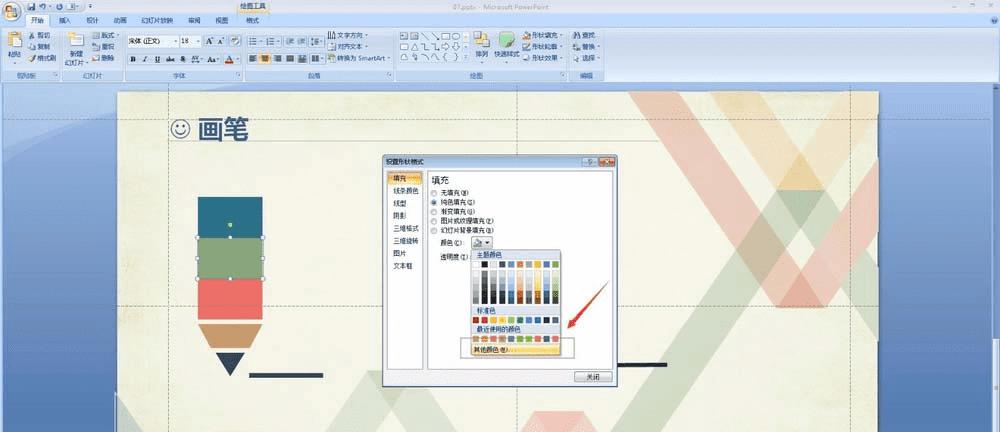Click the New Slide (新建幻灯片) icon
The width and height of the screenshot is (1000, 432).
(76, 40)
